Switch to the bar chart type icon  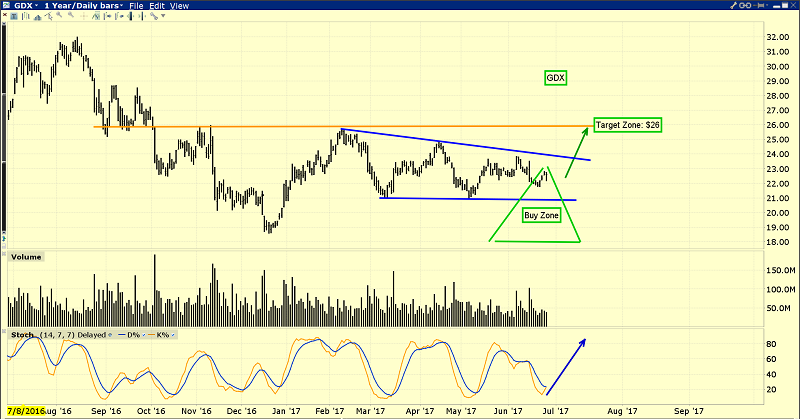[x=26, y=16]
